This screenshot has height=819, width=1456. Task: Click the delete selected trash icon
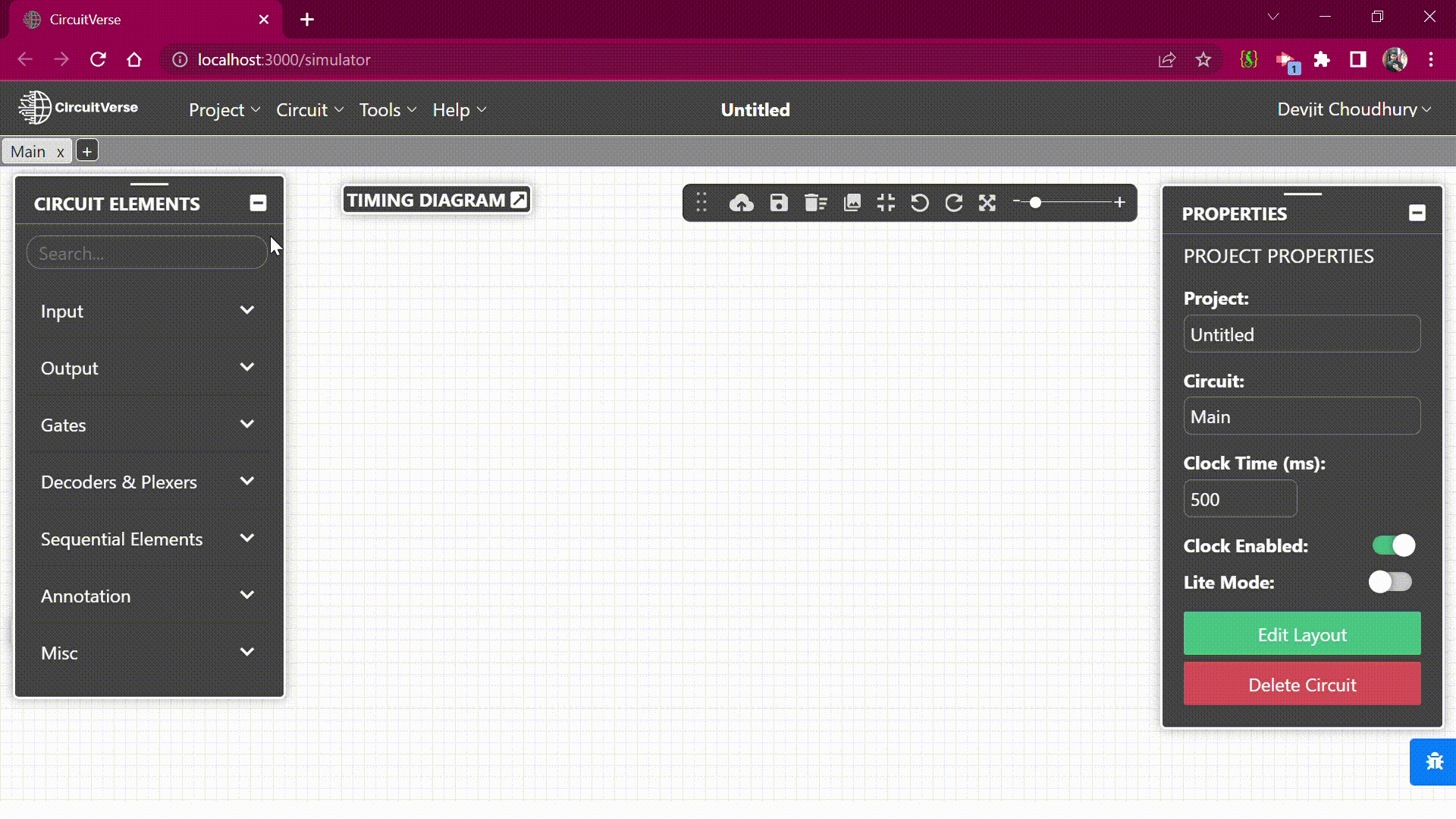tap(815, 203)
